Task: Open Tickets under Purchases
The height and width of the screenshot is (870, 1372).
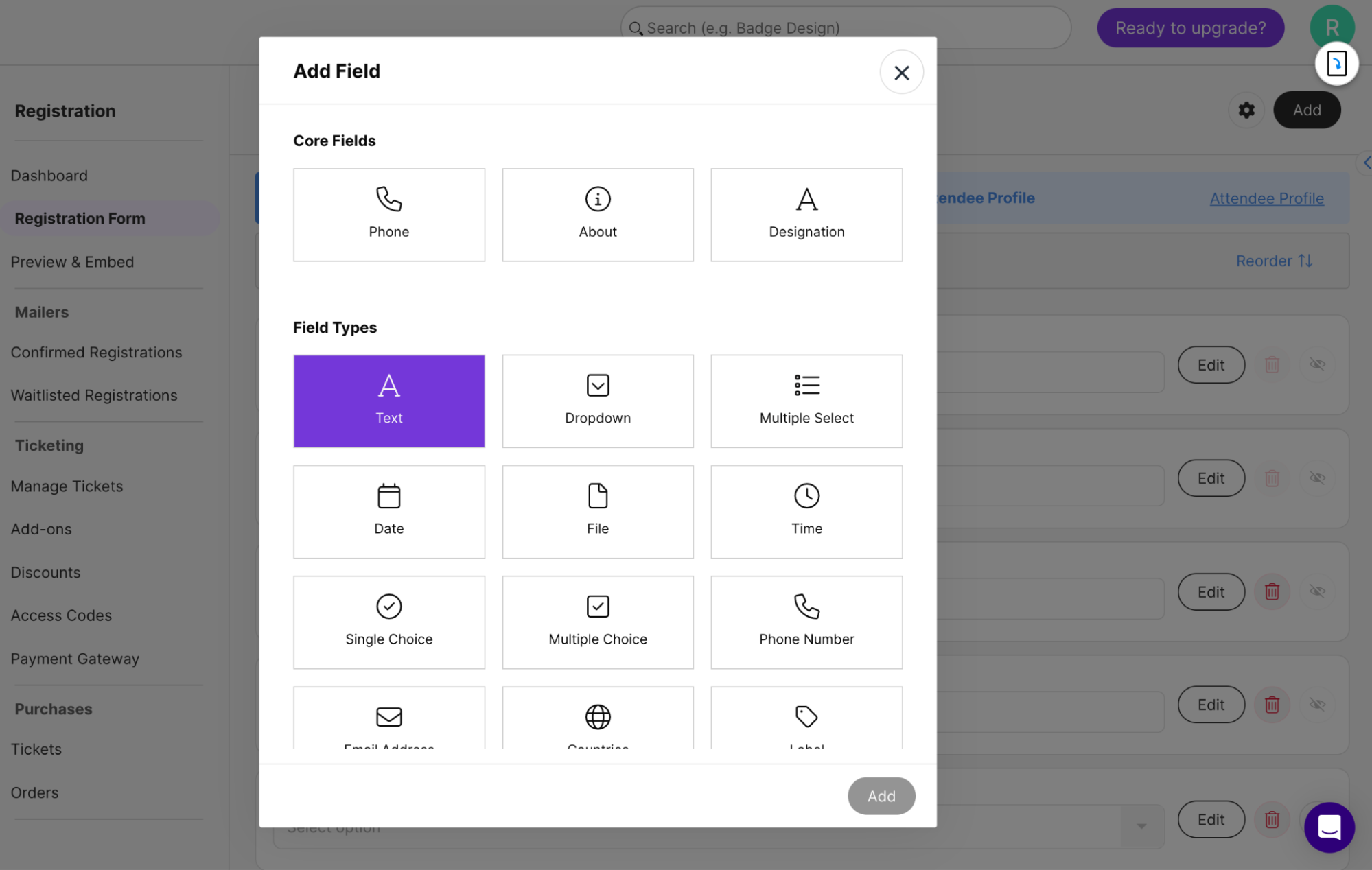Action: point(36,749)
